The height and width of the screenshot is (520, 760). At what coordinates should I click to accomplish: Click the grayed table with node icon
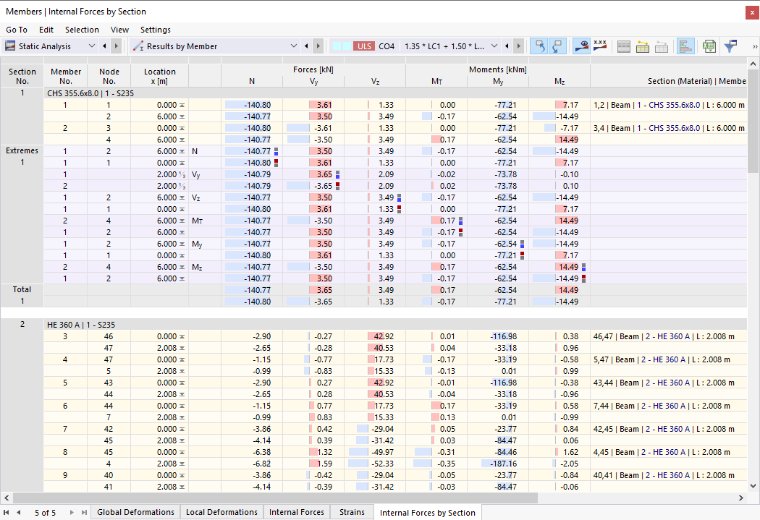661,47
